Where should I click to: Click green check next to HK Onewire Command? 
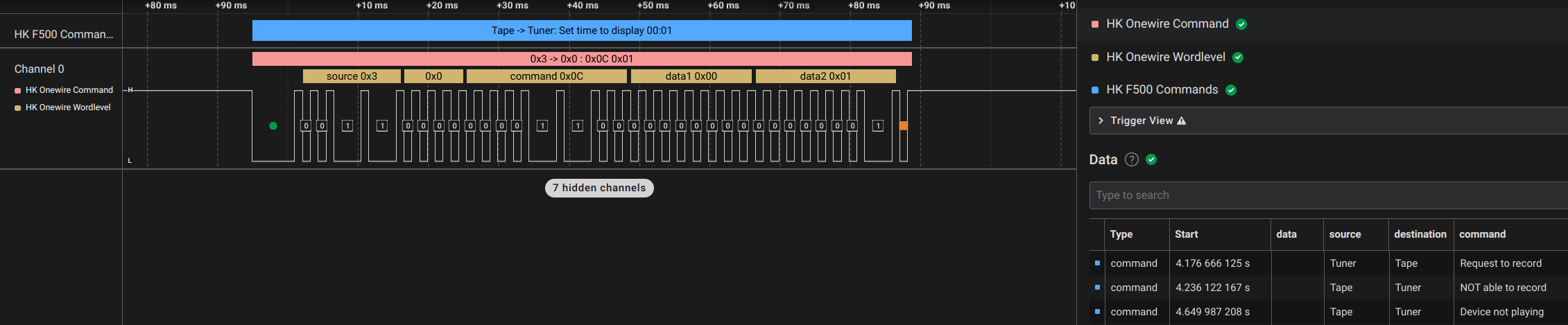pos(1241,24)
